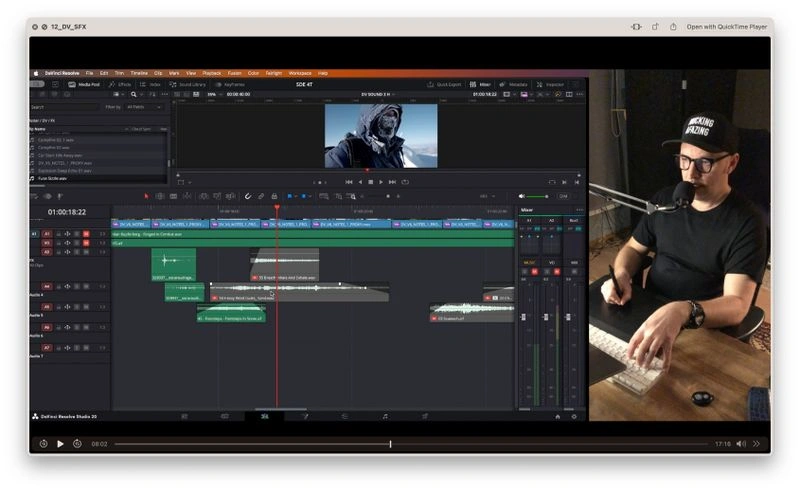Toggle loop playback in viewer
800x491 pixels.
pyautogui.click(x=405, y=182)
